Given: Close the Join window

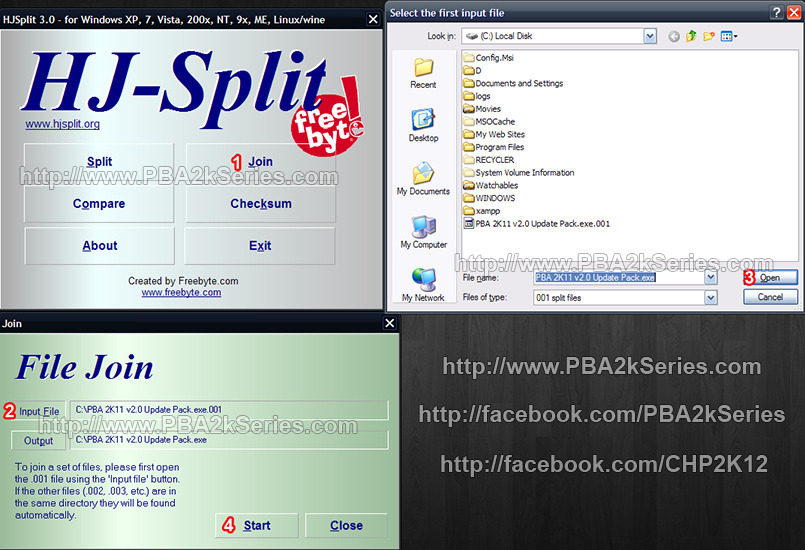Looking at the screenshot, I should [390, 323].
